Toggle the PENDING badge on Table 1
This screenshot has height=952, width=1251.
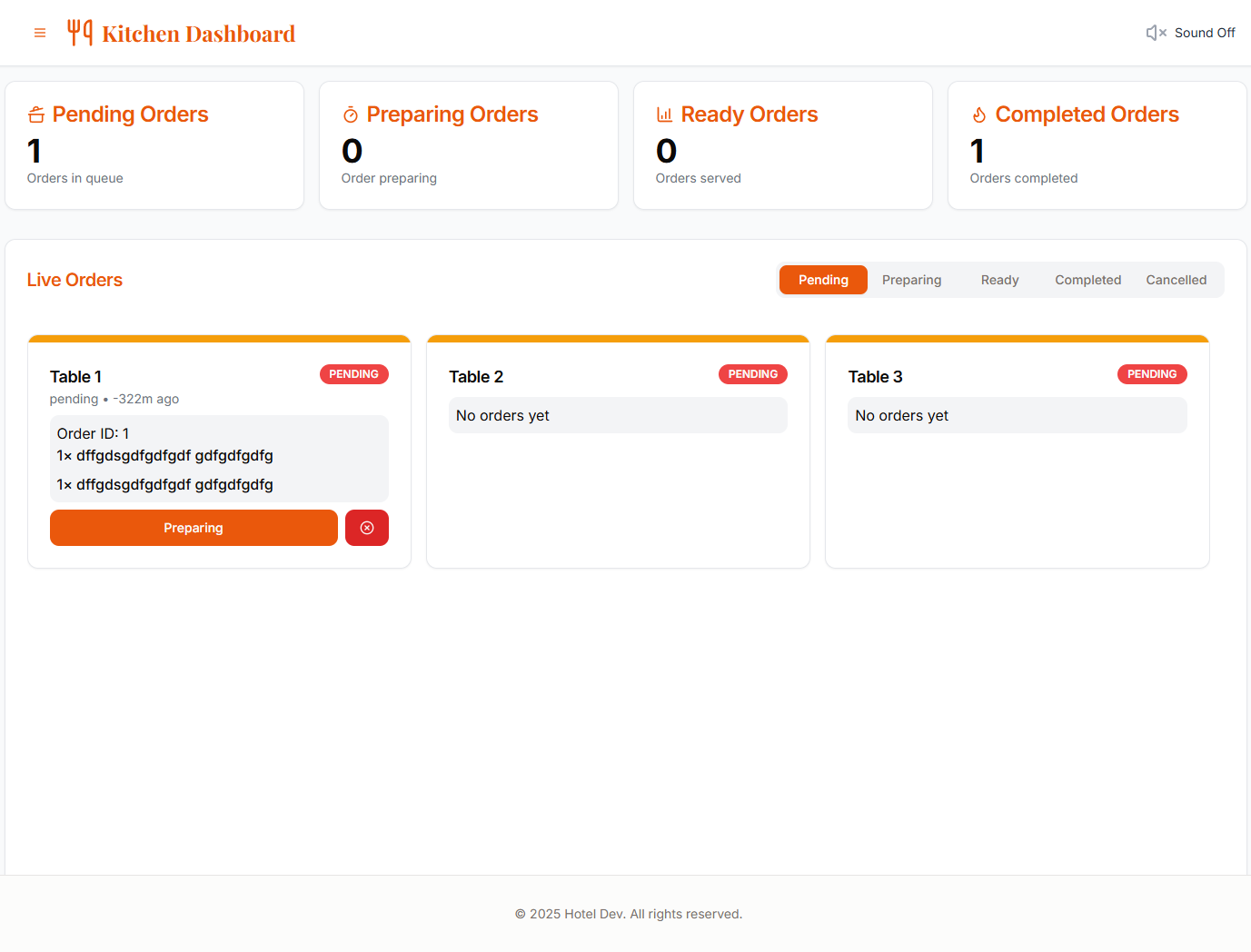coord(353,373)
